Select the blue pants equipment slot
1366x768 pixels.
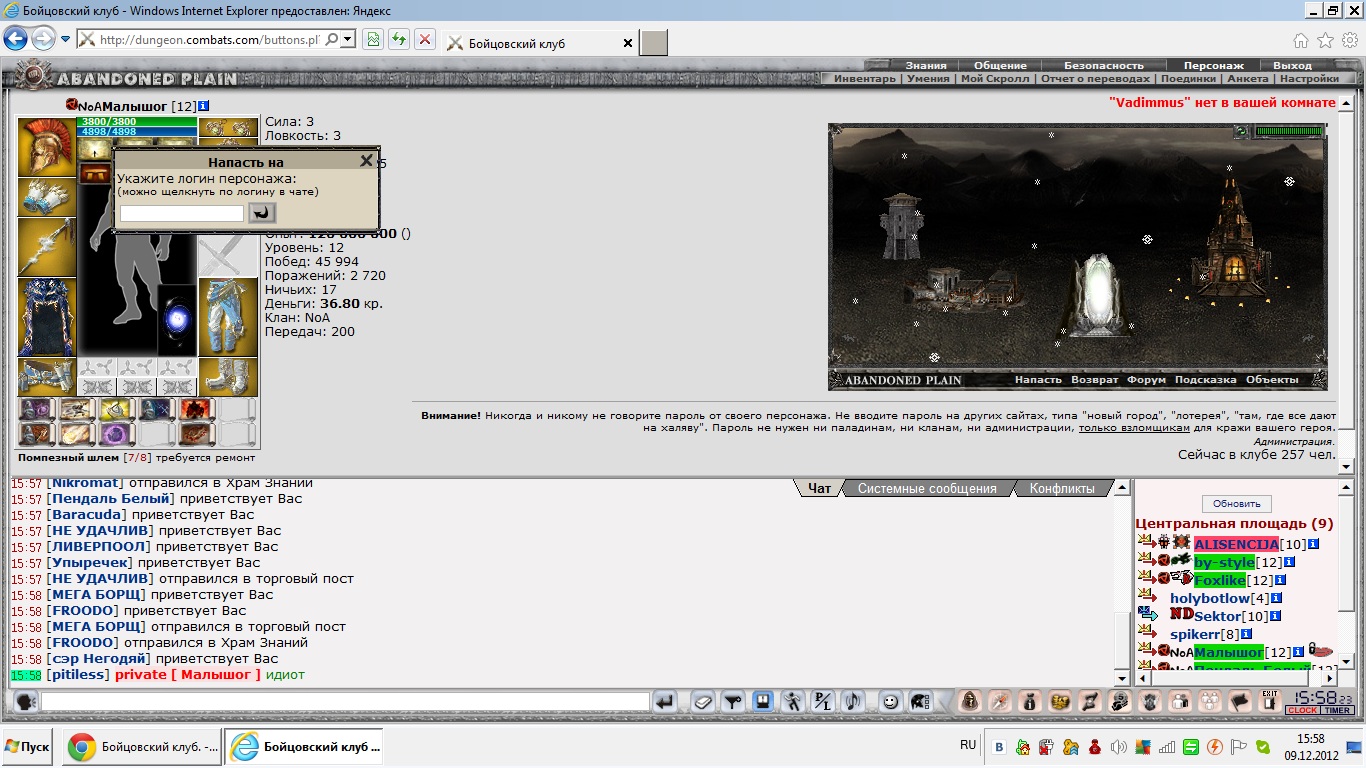[x=228, y=317]
